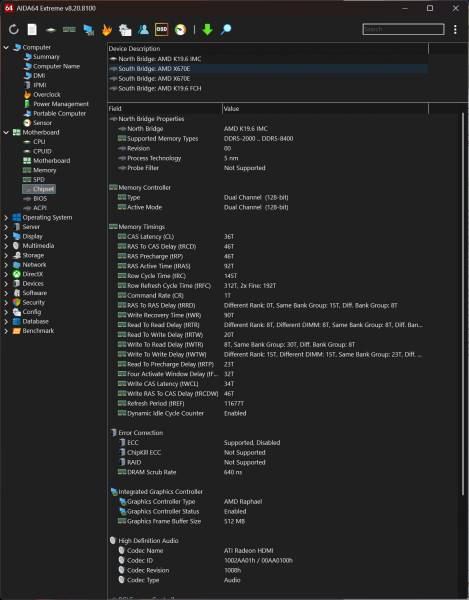The image size is (469, 600).
Task: Click the Refresh toolbar icon
Action: pyautogui.click(x=13, y=29)
